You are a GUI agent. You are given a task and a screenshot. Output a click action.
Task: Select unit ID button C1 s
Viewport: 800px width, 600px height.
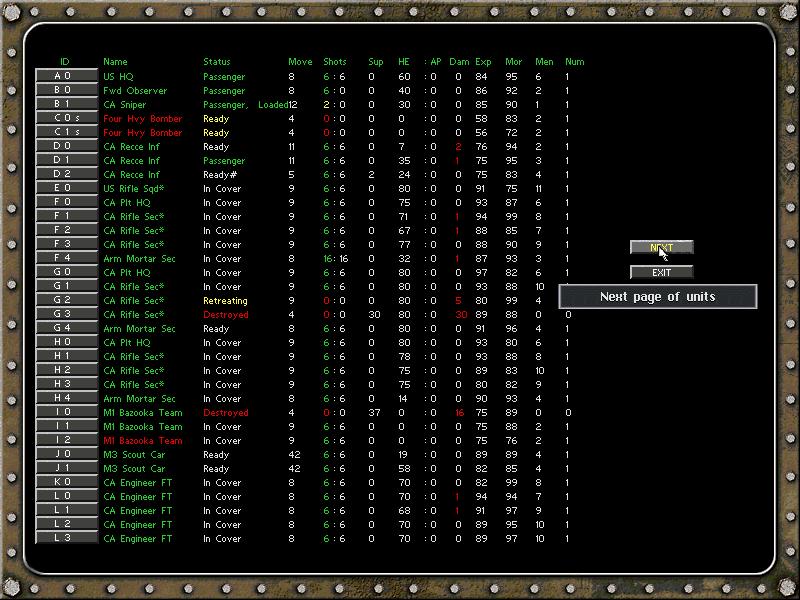click(67, 132)
